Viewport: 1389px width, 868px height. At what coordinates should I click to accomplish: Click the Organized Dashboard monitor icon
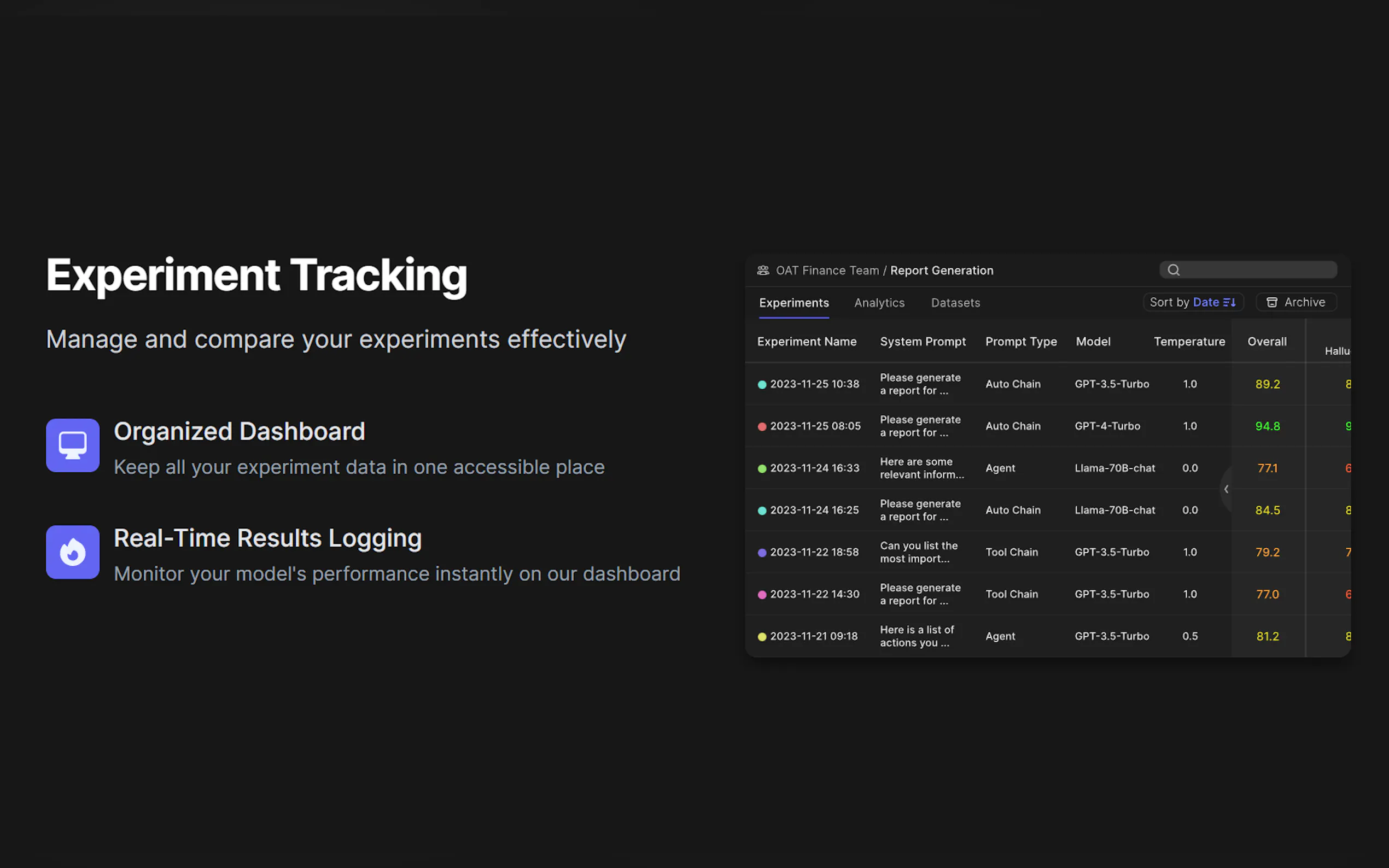(x=72, y=445)
